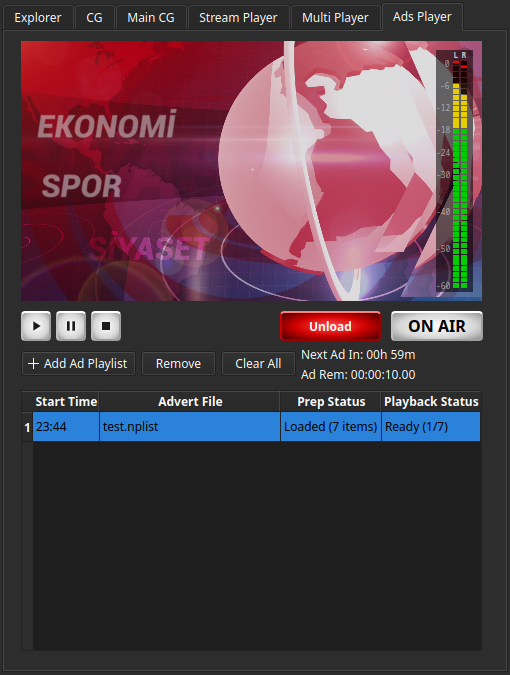Select row number 1 header
Viewport: 510px width, 675px height.
click(x=28, y=427)
